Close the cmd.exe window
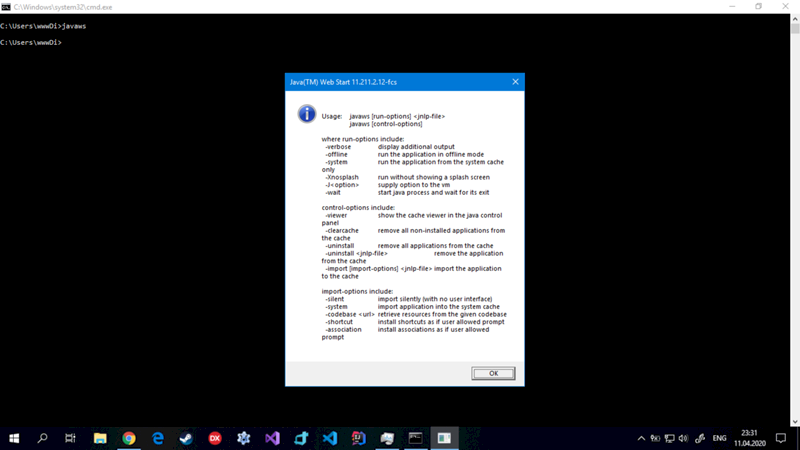Image resolution: width=800 pixels, height=450 pixels. click(785, 7)
